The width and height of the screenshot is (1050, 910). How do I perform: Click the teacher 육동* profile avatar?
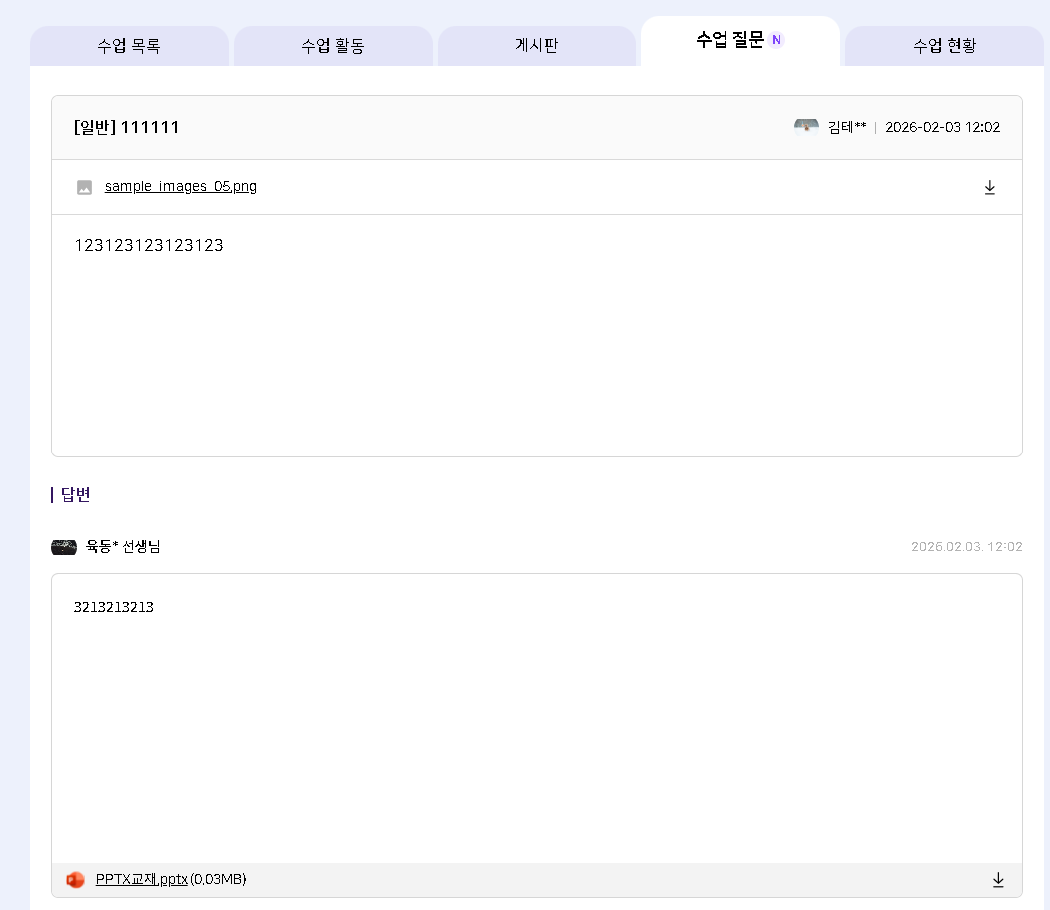tap(64, 547)
